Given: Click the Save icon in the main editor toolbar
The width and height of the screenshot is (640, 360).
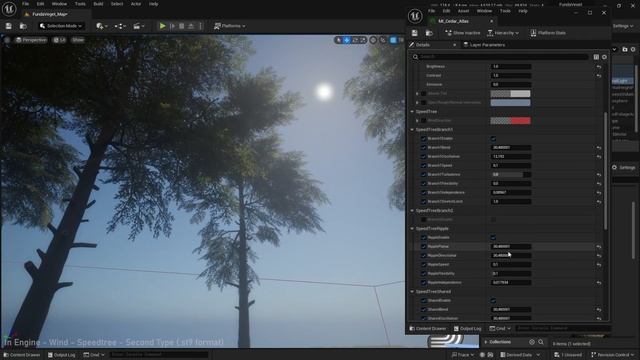Looking at the screenshot, I should [x=9, y=26].
